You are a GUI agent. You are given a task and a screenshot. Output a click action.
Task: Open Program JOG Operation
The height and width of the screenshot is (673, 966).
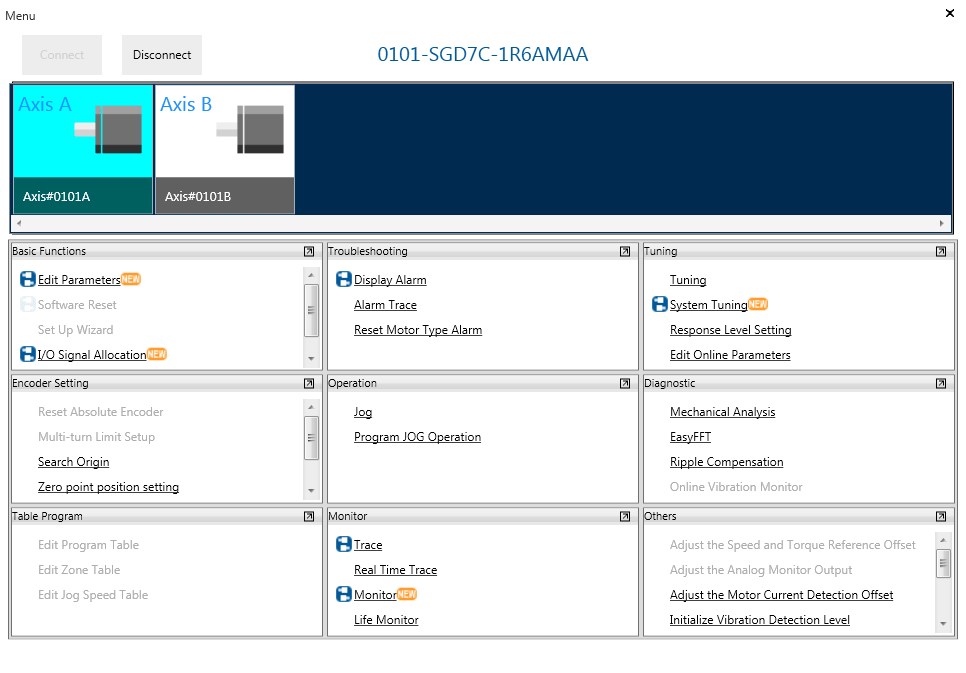pos(417,437)
